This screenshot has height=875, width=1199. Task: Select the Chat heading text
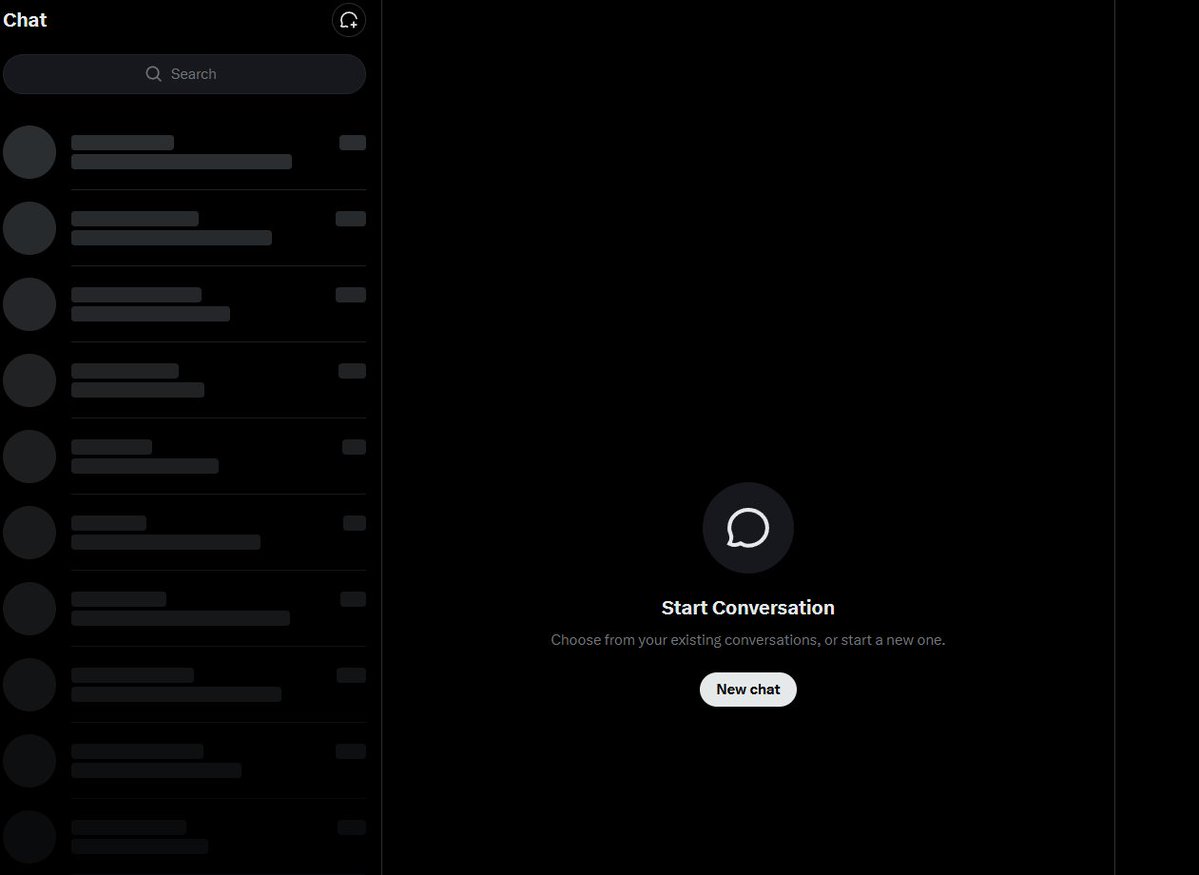(25, 20)
